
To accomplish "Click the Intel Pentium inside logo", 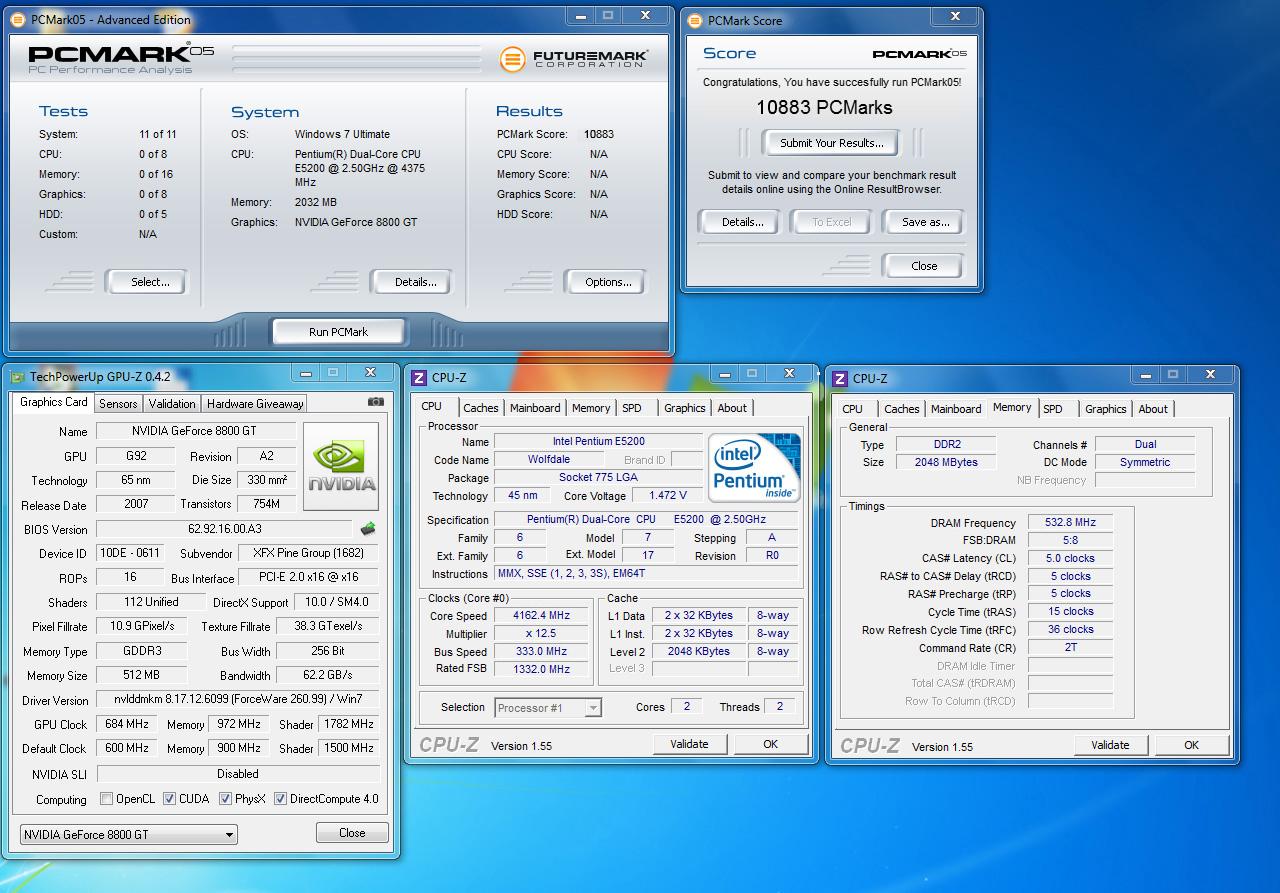I will pyautogui.click(x=754, y=468).
